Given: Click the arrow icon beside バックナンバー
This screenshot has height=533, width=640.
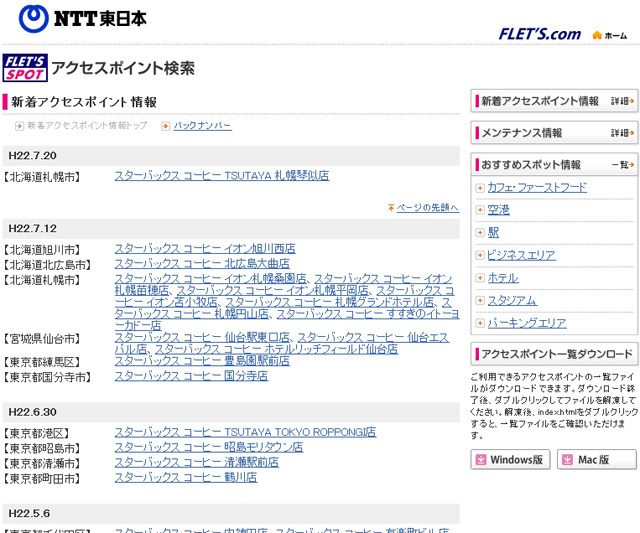Looking at the screenshot, I should point(165,126).
